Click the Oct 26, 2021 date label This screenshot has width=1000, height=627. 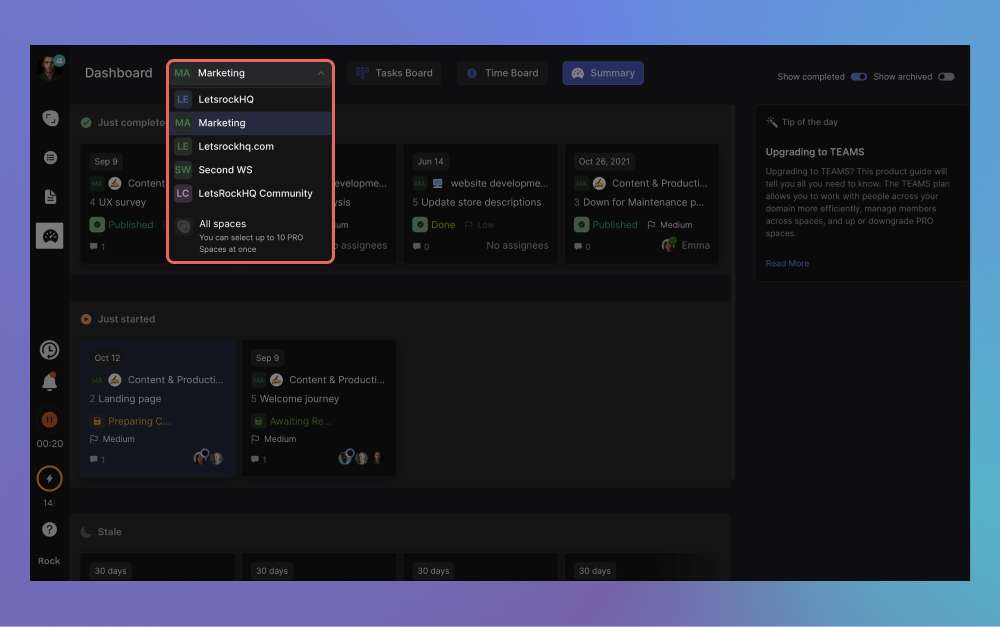pyautogui.click(x=604, y=161)
